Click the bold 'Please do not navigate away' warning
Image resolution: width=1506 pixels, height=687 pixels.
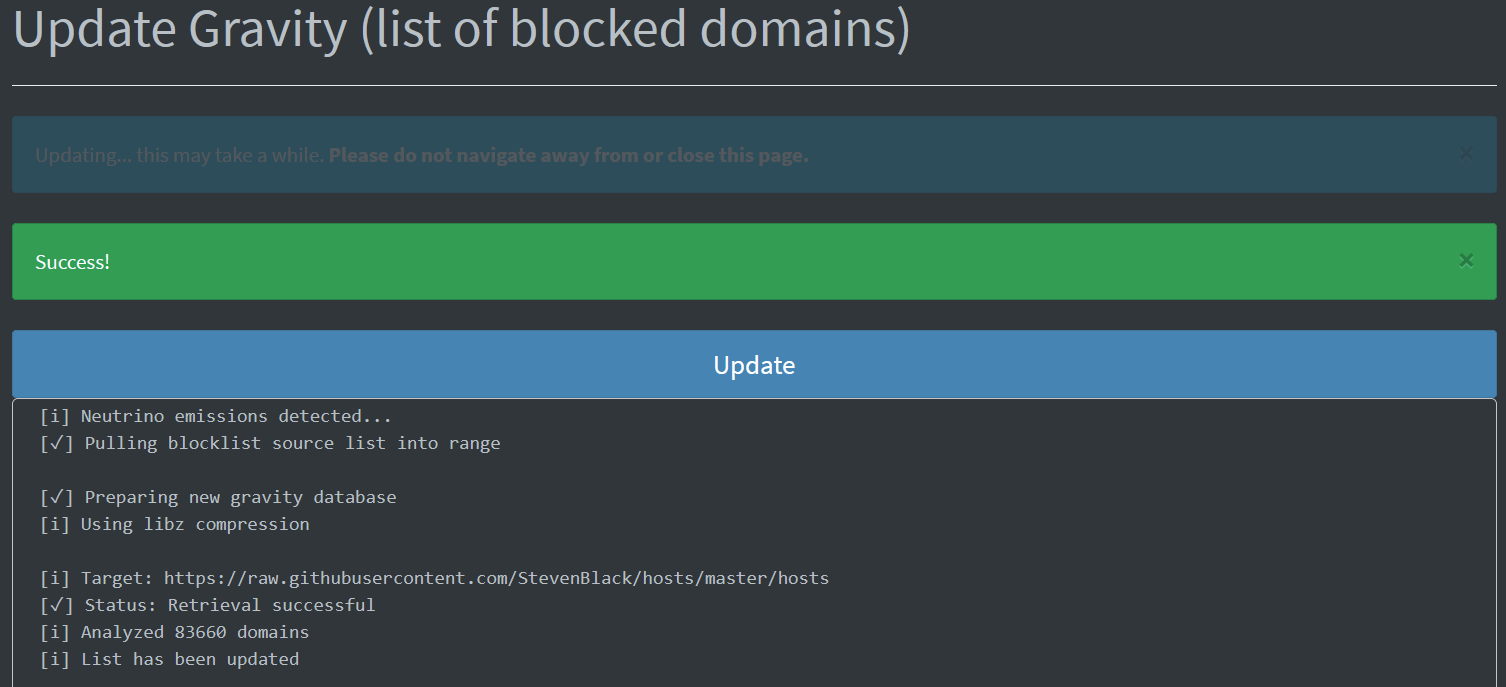568,155
